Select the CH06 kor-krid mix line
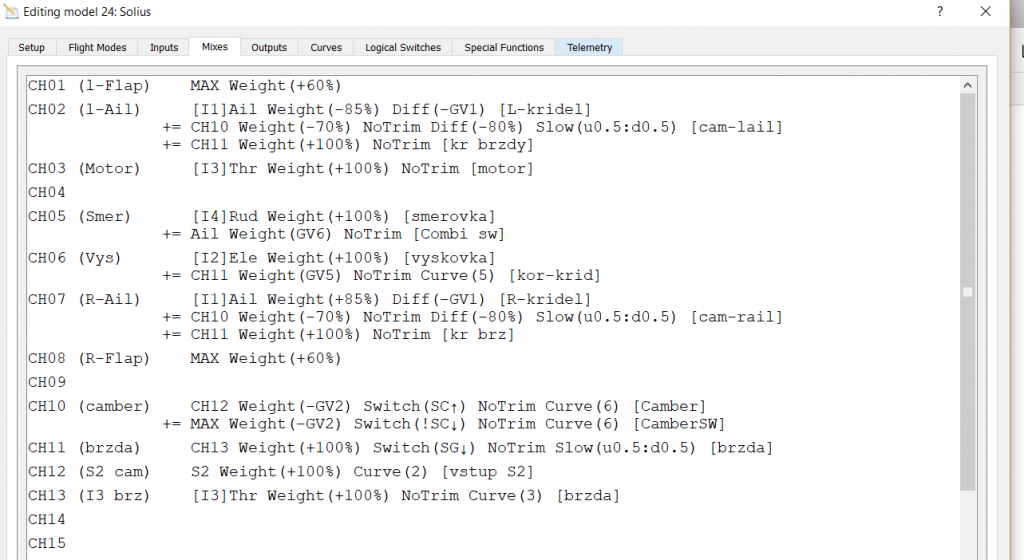Viewport: 1024px width, 560px height. pos(395,276)
